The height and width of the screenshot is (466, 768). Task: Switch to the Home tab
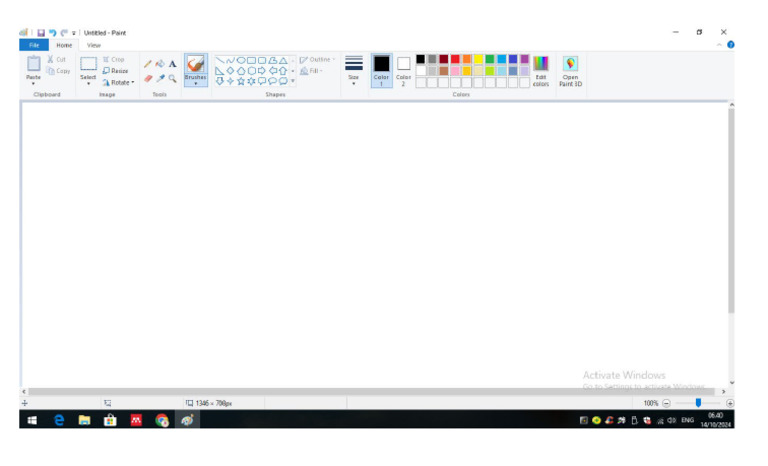coord(64,45)
